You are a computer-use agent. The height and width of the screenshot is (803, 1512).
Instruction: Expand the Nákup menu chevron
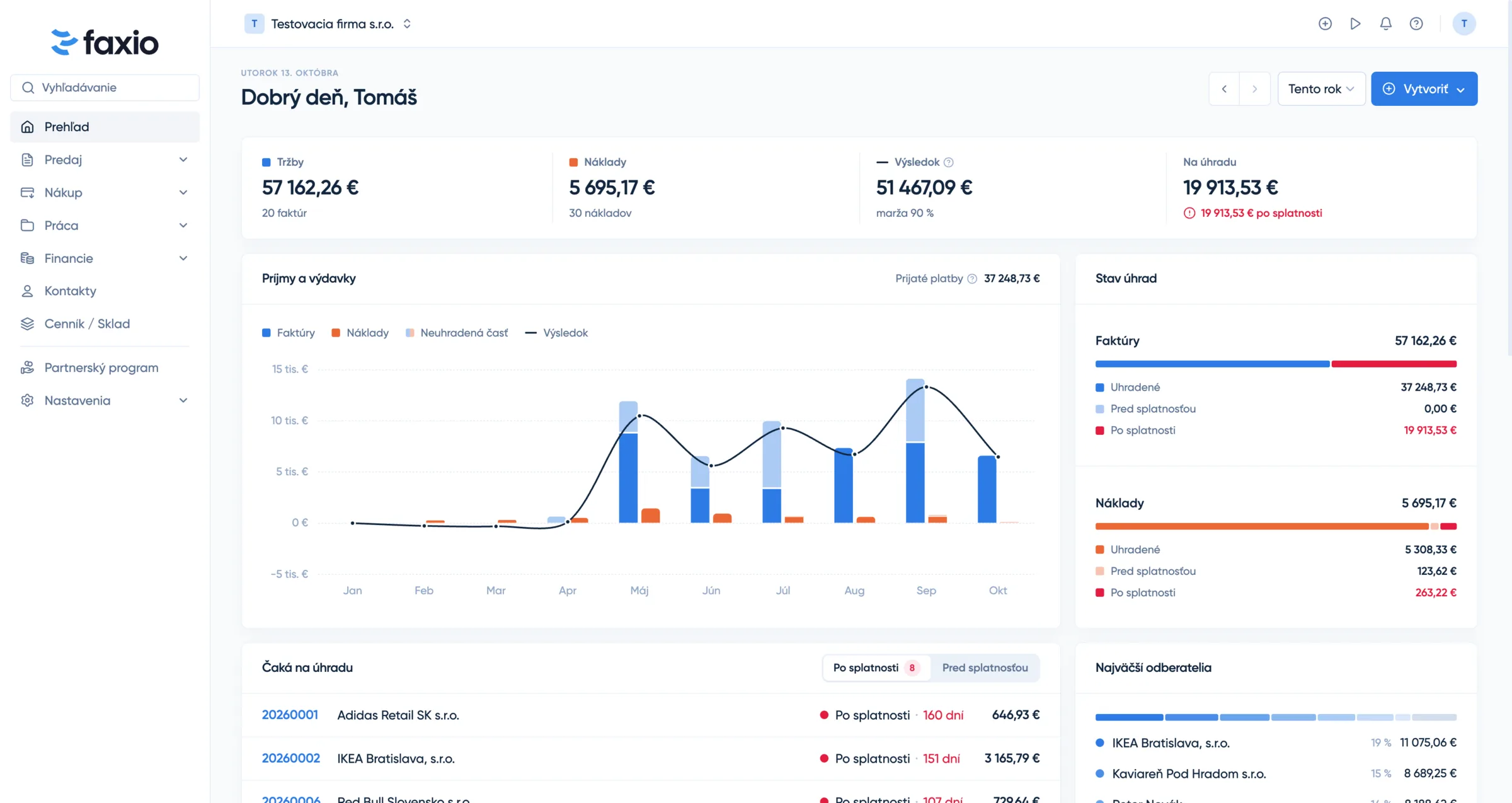tap(183, 192)
